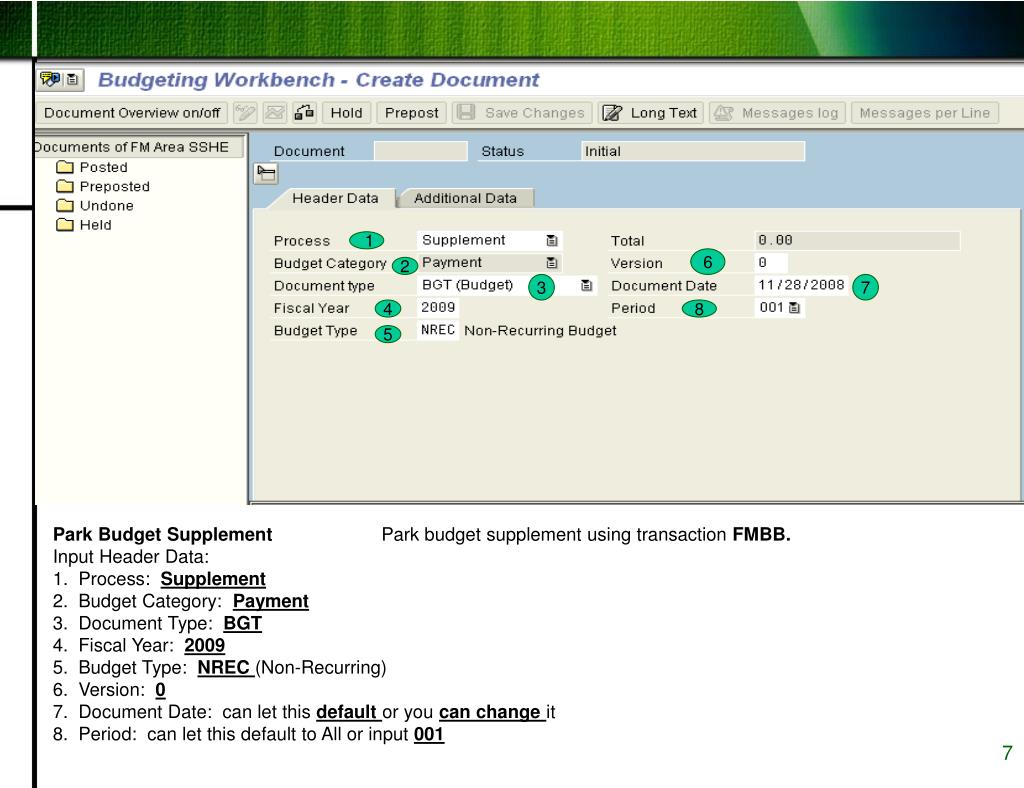The image size is (1024, 788).
Task: Click the title bar icon beside Budgeting Workbench
Action: pos(50,80)
